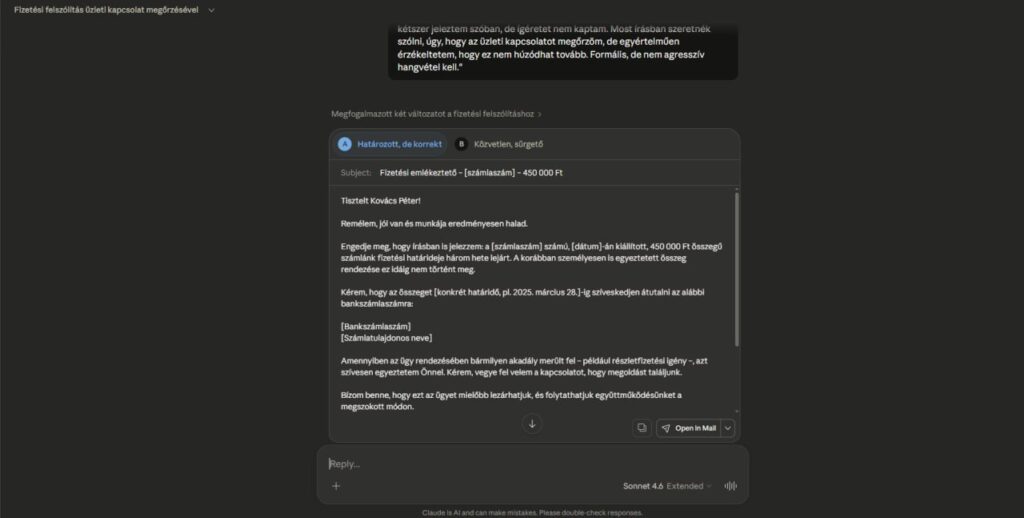Click the A badge icon of variant
The width and height of the screenshot is (1024, 518).
pos(345,144)
